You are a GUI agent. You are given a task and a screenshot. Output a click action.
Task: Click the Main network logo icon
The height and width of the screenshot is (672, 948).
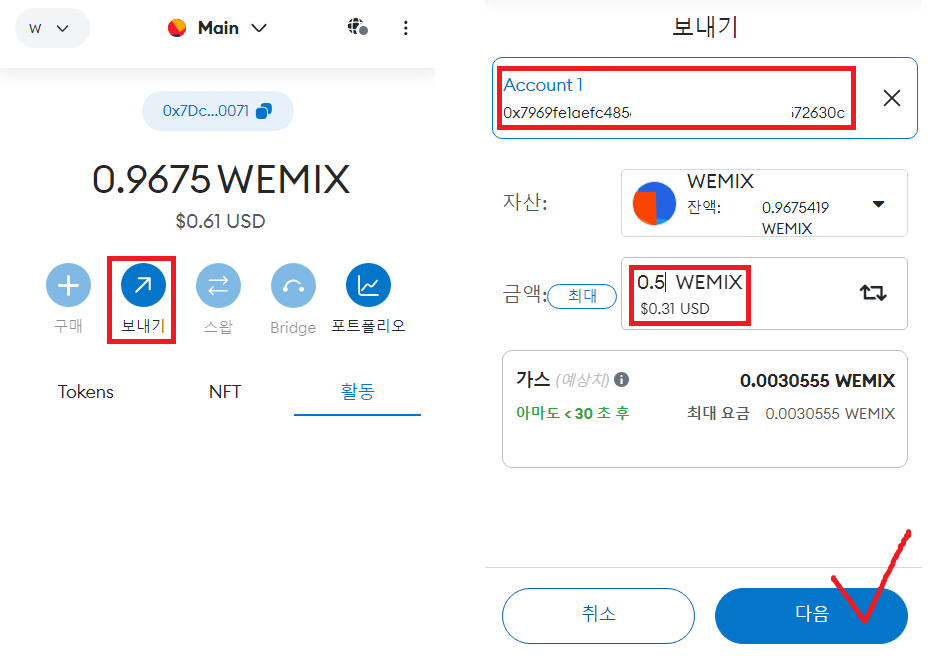(x=177, y=28)
